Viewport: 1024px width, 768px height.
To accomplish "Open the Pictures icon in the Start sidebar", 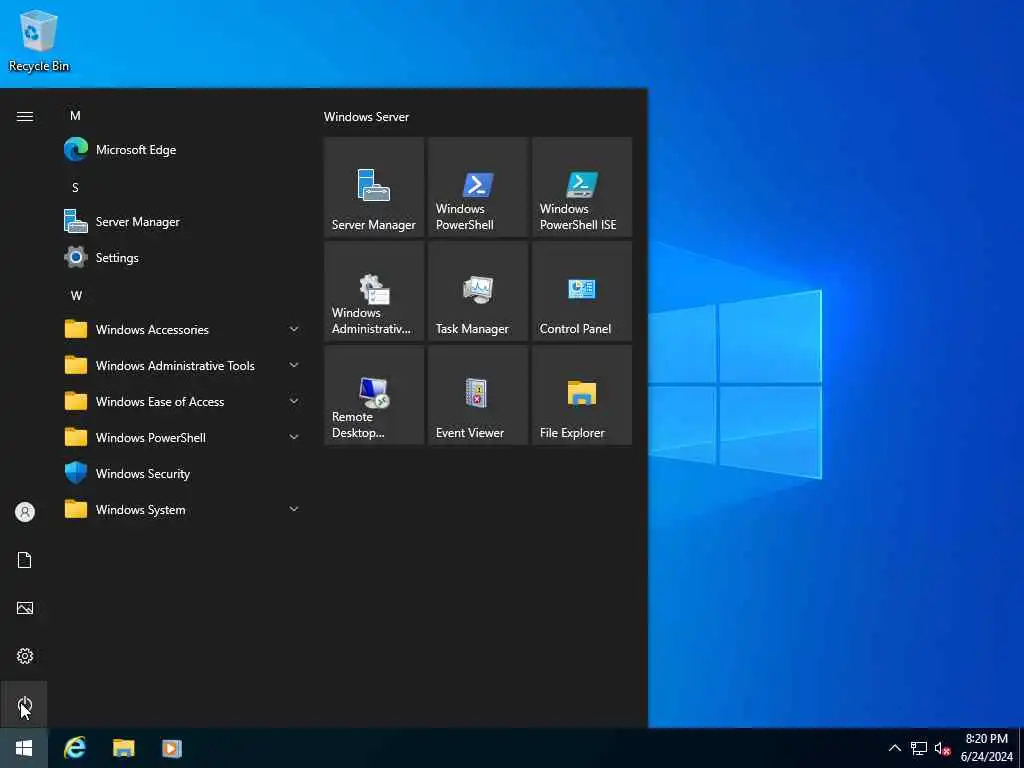I will click(x=25, y=608).
